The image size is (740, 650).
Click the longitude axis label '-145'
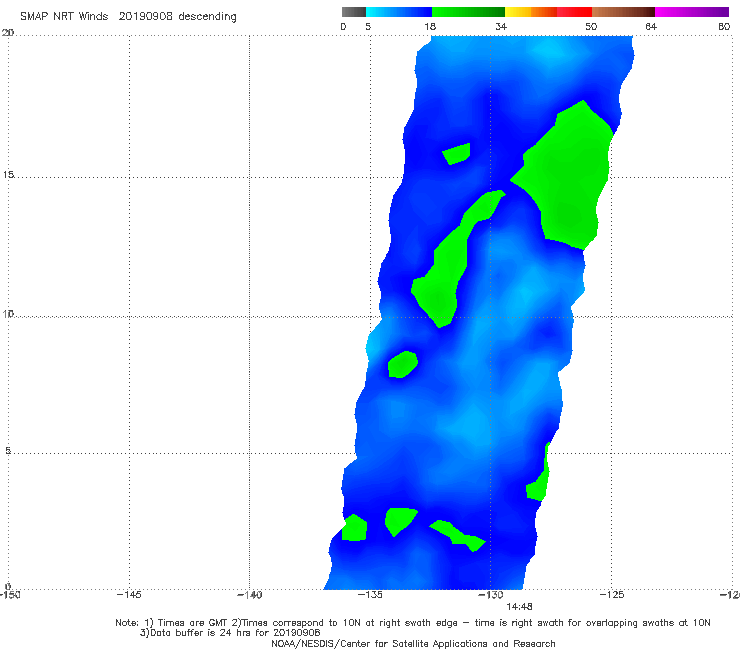coord(129,595)
